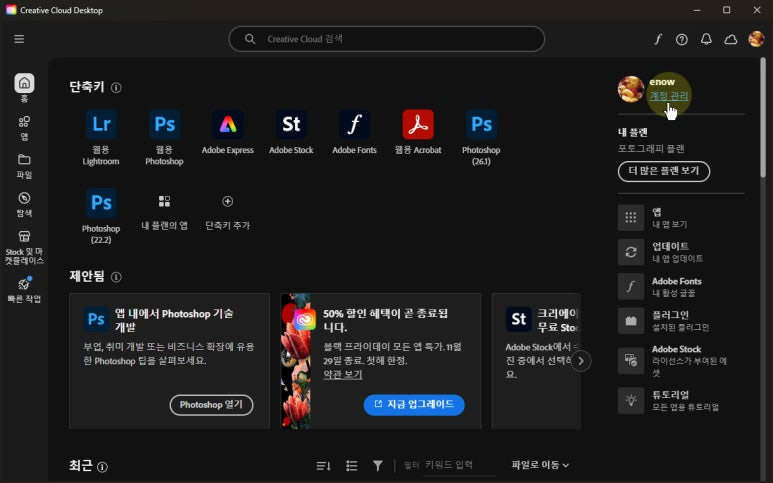This screenshot has height=483, width=773.
Task: Open 튜토리얼 item in right panel
Action: pyautogui.click(x=681, y=400)
